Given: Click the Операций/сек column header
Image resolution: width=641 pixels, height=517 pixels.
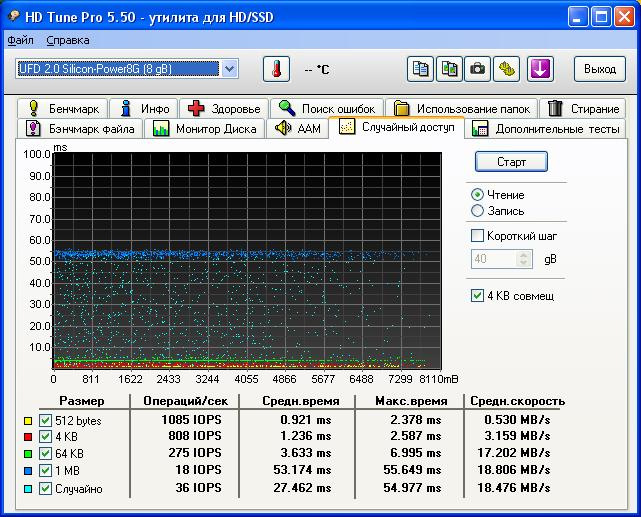Looking at the screenshot, I should [186, 401].
